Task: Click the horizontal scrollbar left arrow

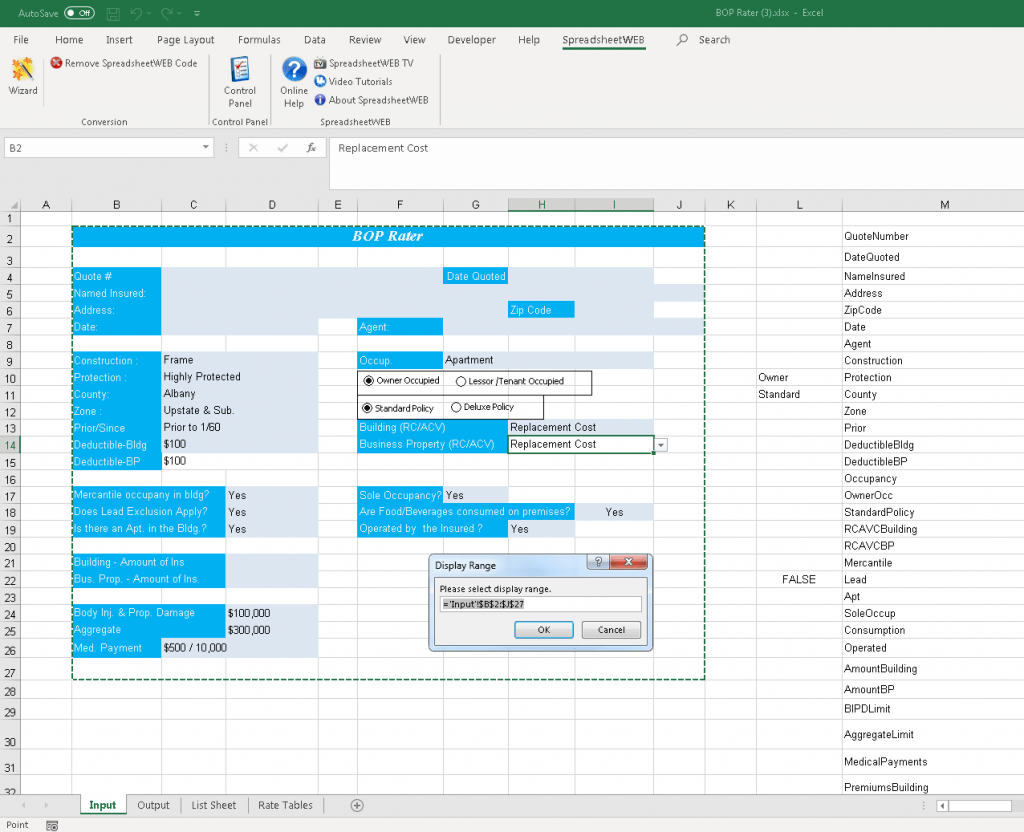Action: pyautogui.click(x=942, y=806)
